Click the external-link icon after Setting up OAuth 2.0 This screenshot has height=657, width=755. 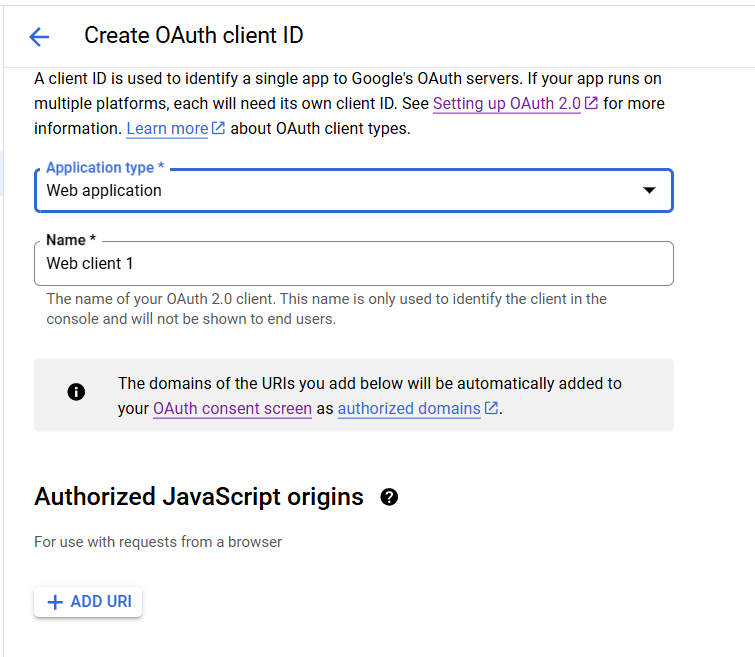[x=591, y=103]
